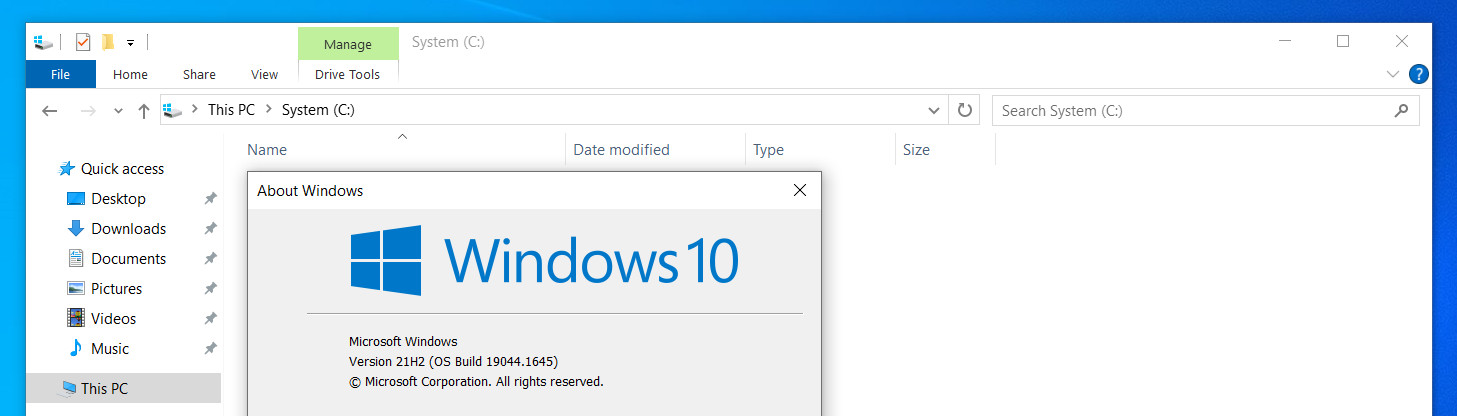This screenshot has height=416, width=1457.
Task: Click the pin icon beside Pictures
Action: click(210, 289)
